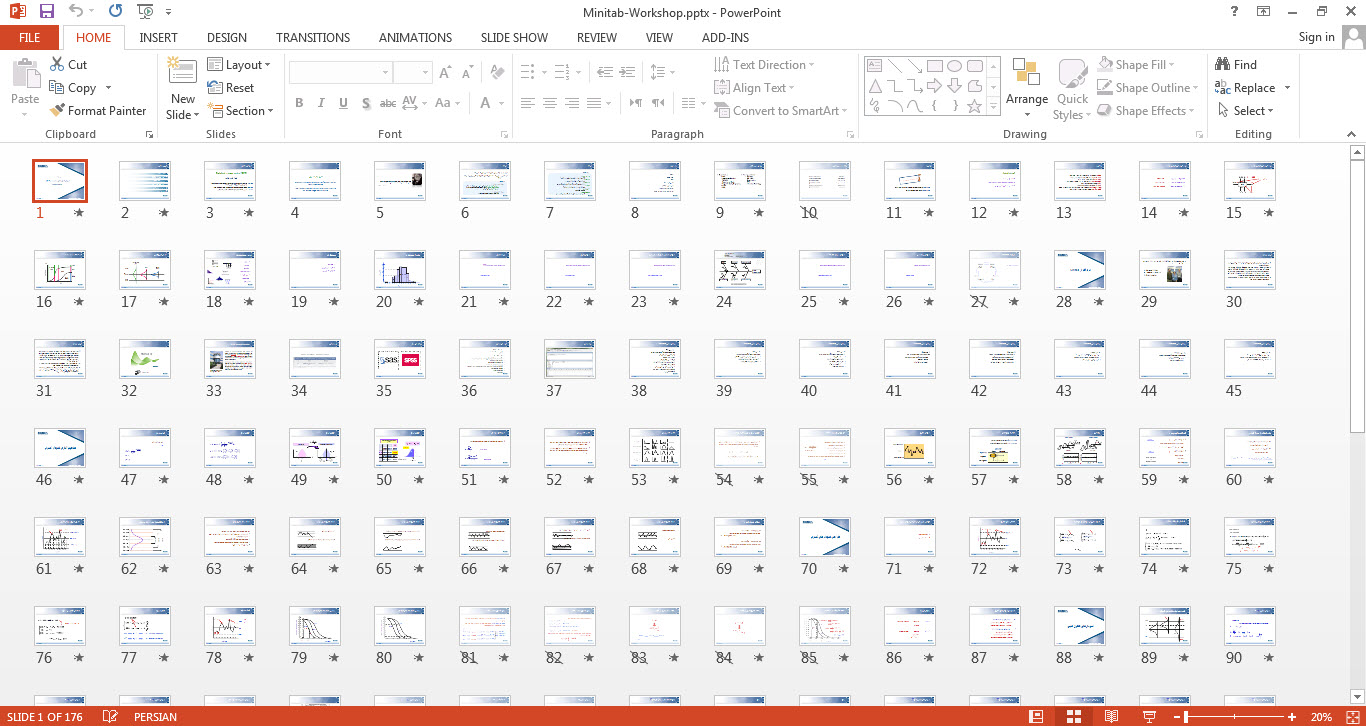
Task: Start slideshow from beginning icon in title bar
Action: tap(145, 12)
